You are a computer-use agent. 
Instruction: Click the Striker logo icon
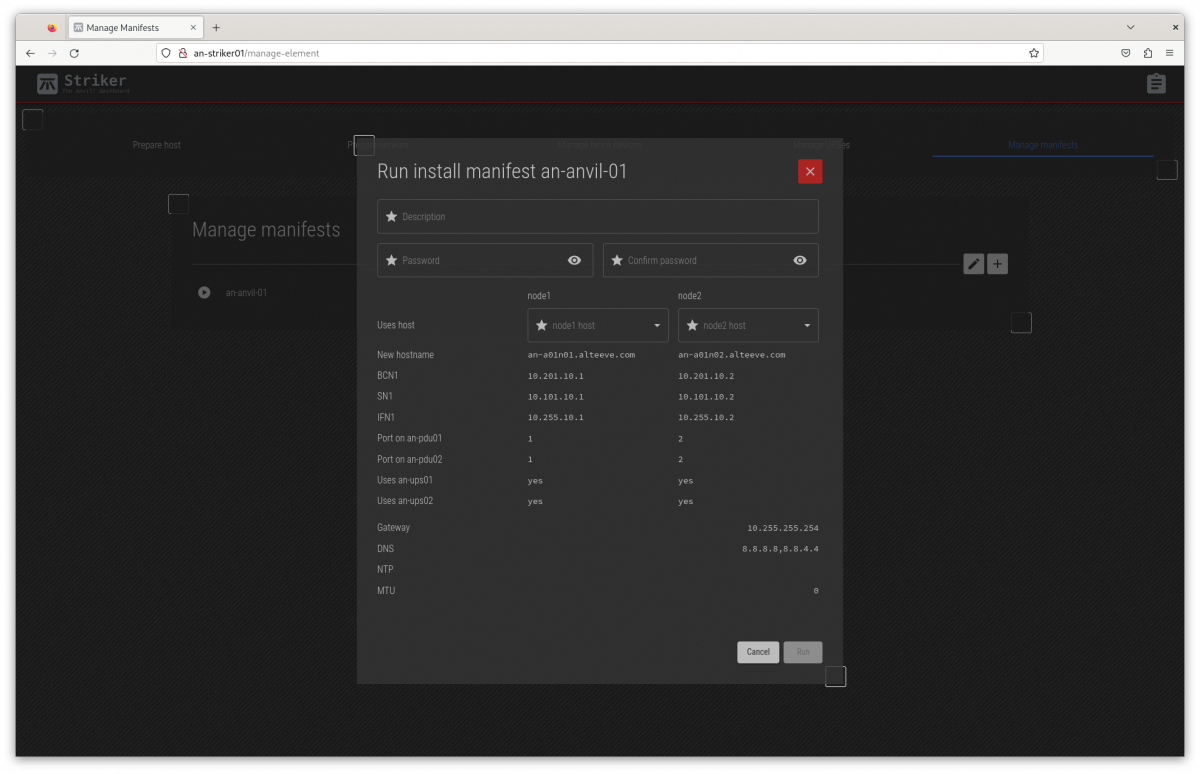click(x=47, y=84)
